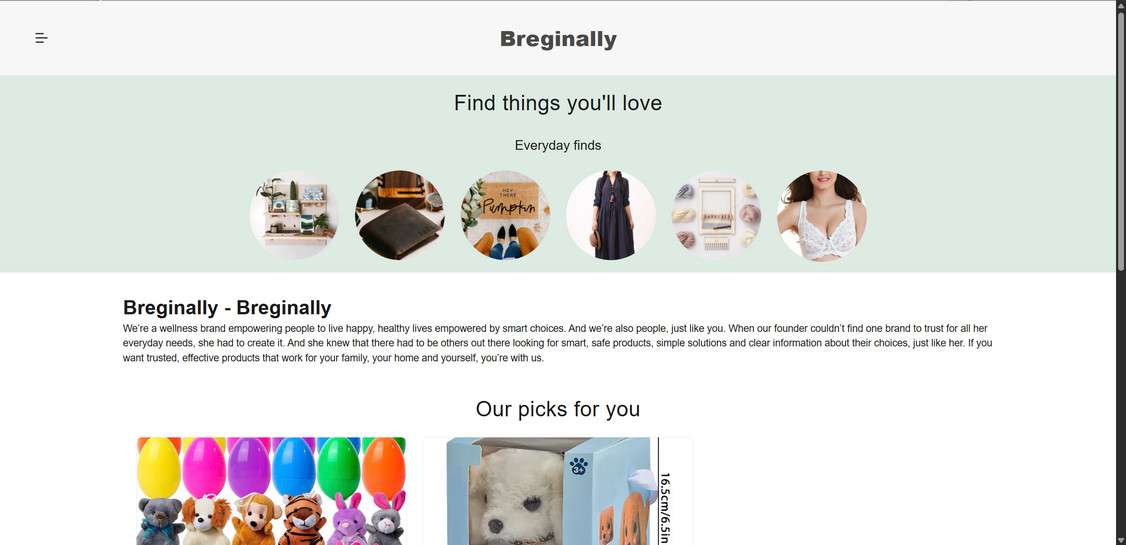The width and height of the screenshot is (1126, 545).
Task: Choose the navy dress category circle
Action: [x=611, y=215]
